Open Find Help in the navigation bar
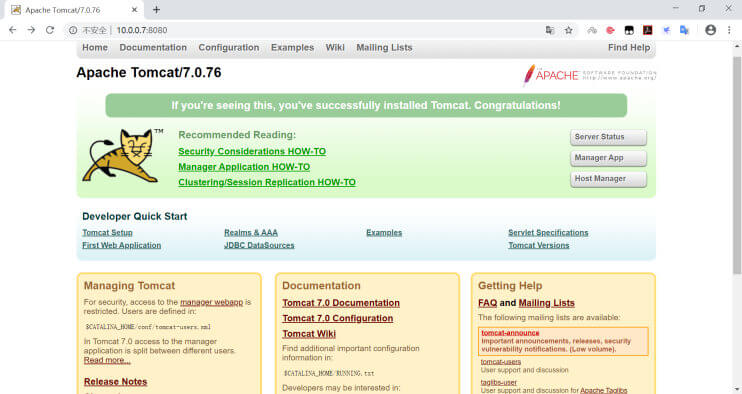 coord(629,47)
